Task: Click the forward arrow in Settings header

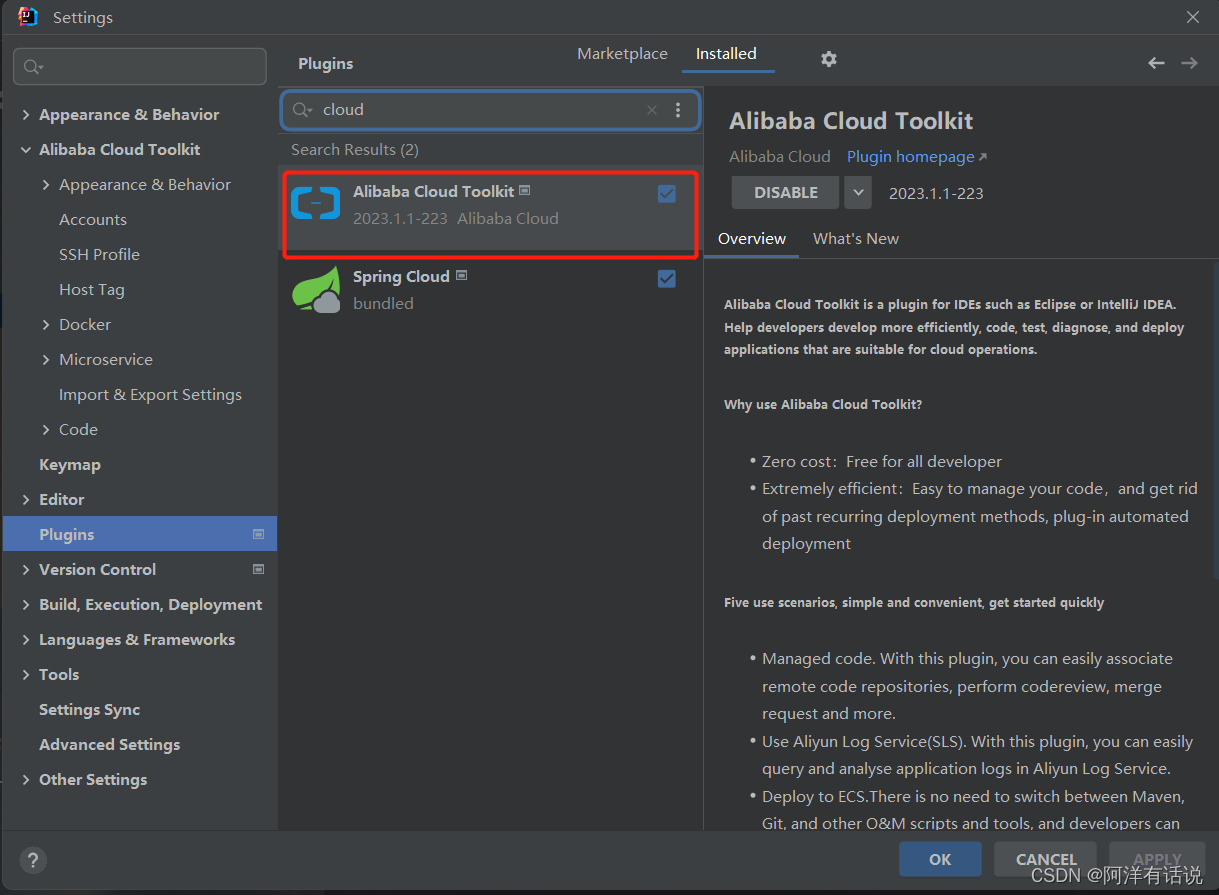Action: [1189, 62]
